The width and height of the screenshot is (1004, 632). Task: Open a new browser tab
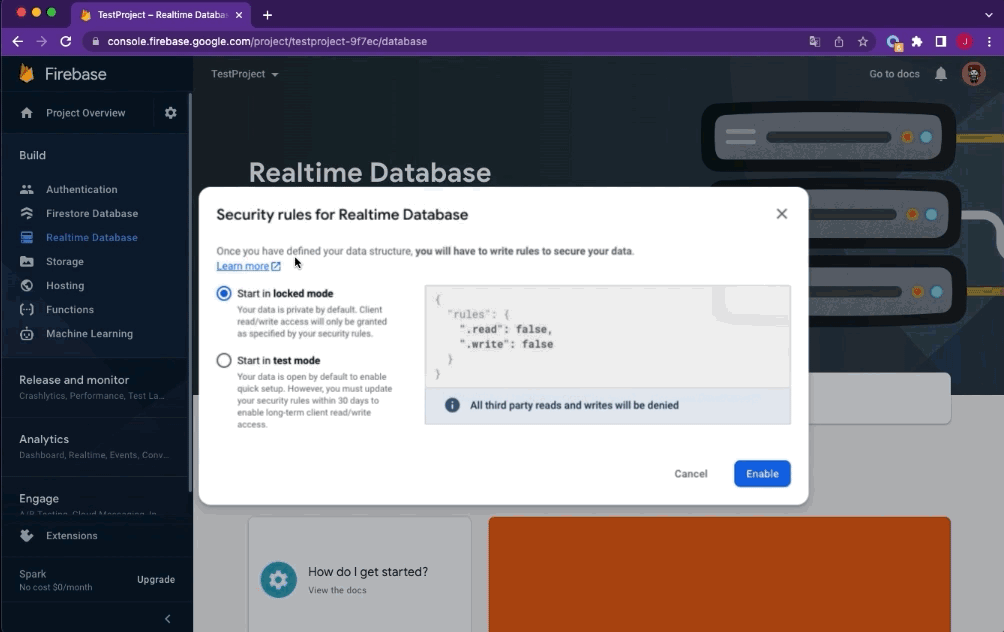click(x=267, y=15)
